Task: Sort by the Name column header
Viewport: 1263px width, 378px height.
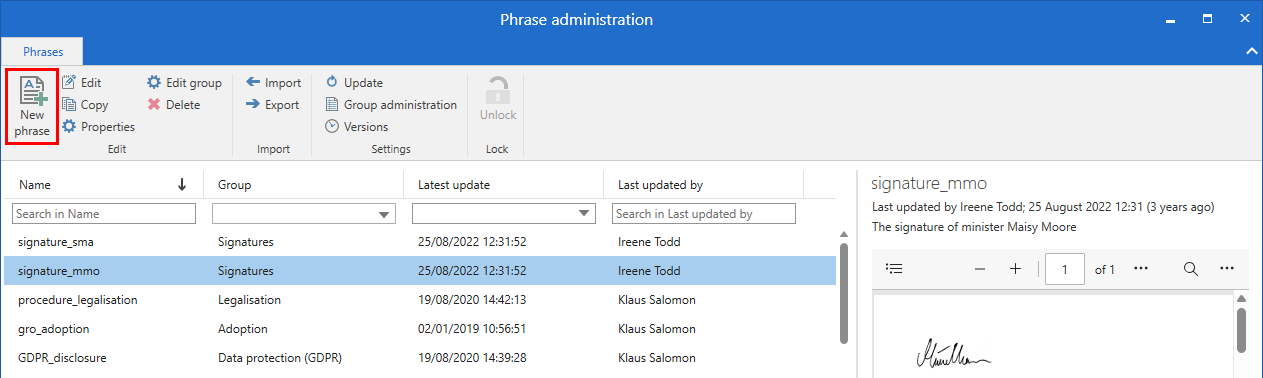Action: coord(35,185)
